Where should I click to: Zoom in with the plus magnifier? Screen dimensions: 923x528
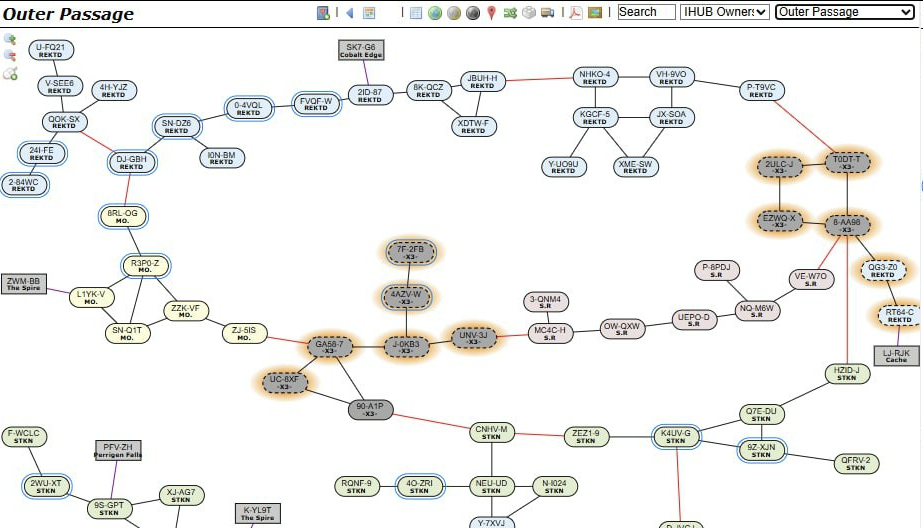(10, 39)
